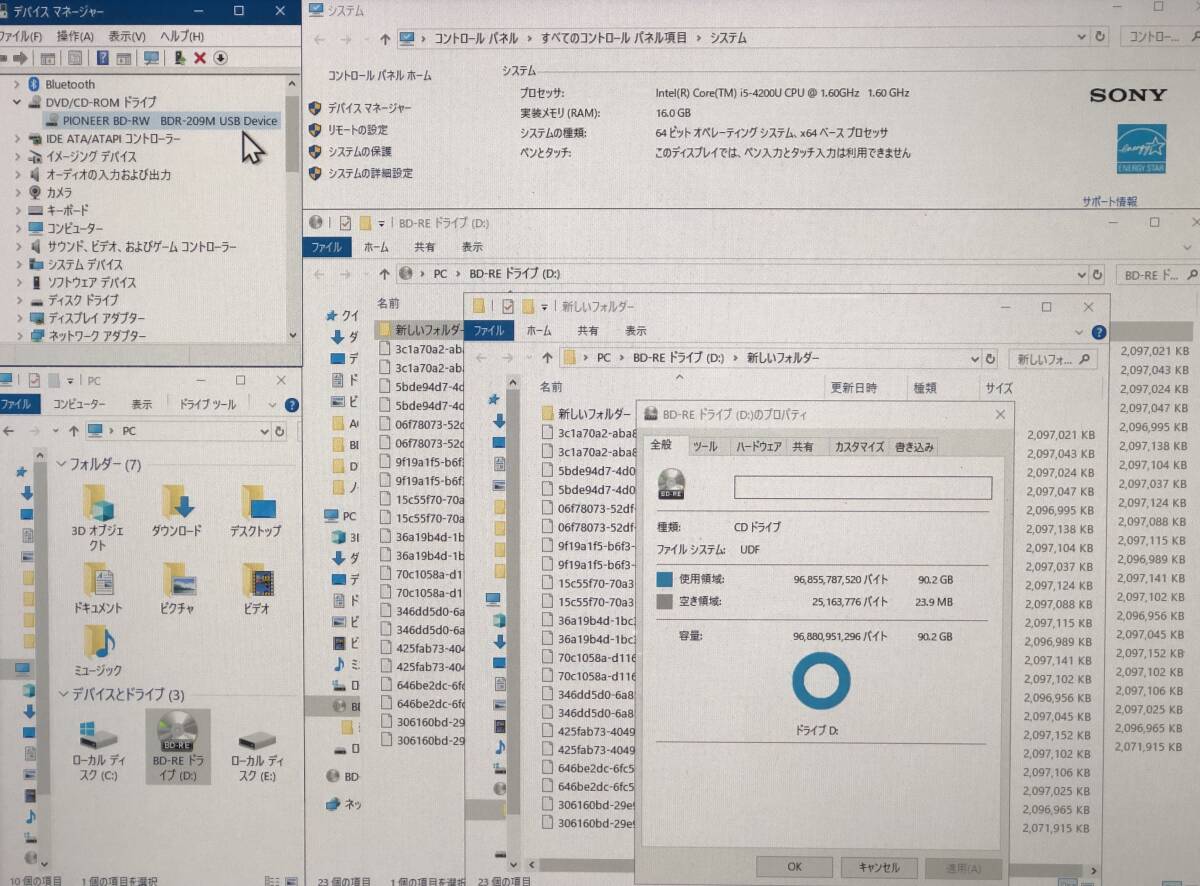Click 表示 ribbon tab in BD-RE ドライブ (D:) window
The height and width of the screenshot is (886, 1200).
point(472,247)
